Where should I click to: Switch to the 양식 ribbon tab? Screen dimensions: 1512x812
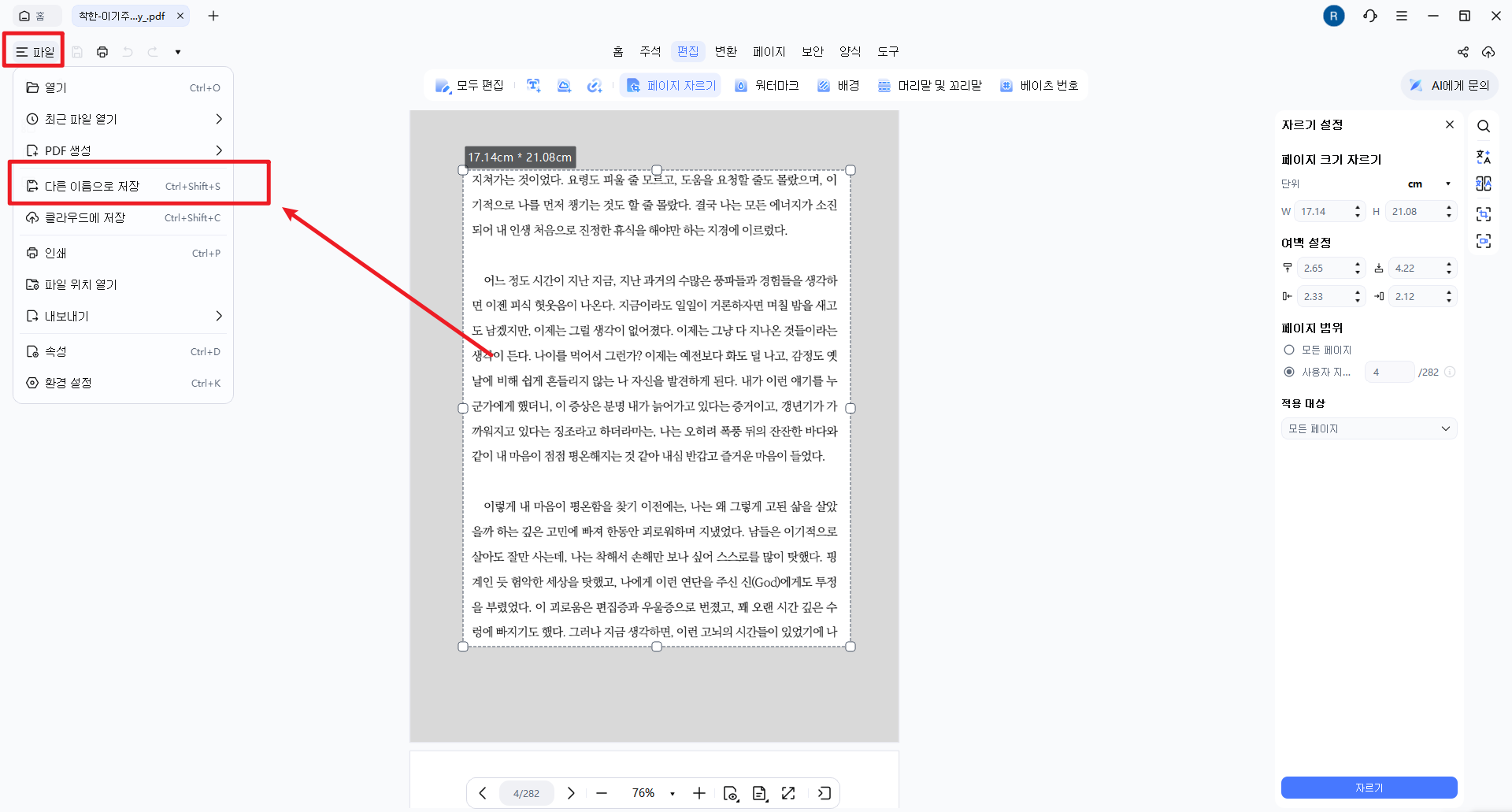click(850, 51)
